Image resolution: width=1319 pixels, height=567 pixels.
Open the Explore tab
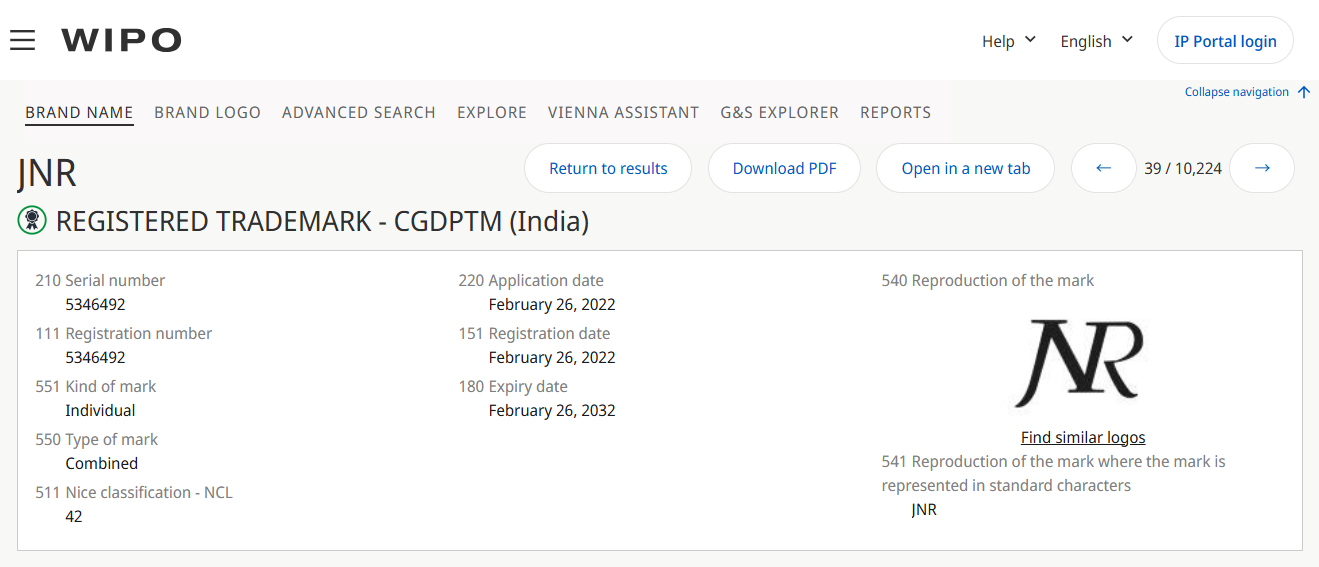pos(491,112)
